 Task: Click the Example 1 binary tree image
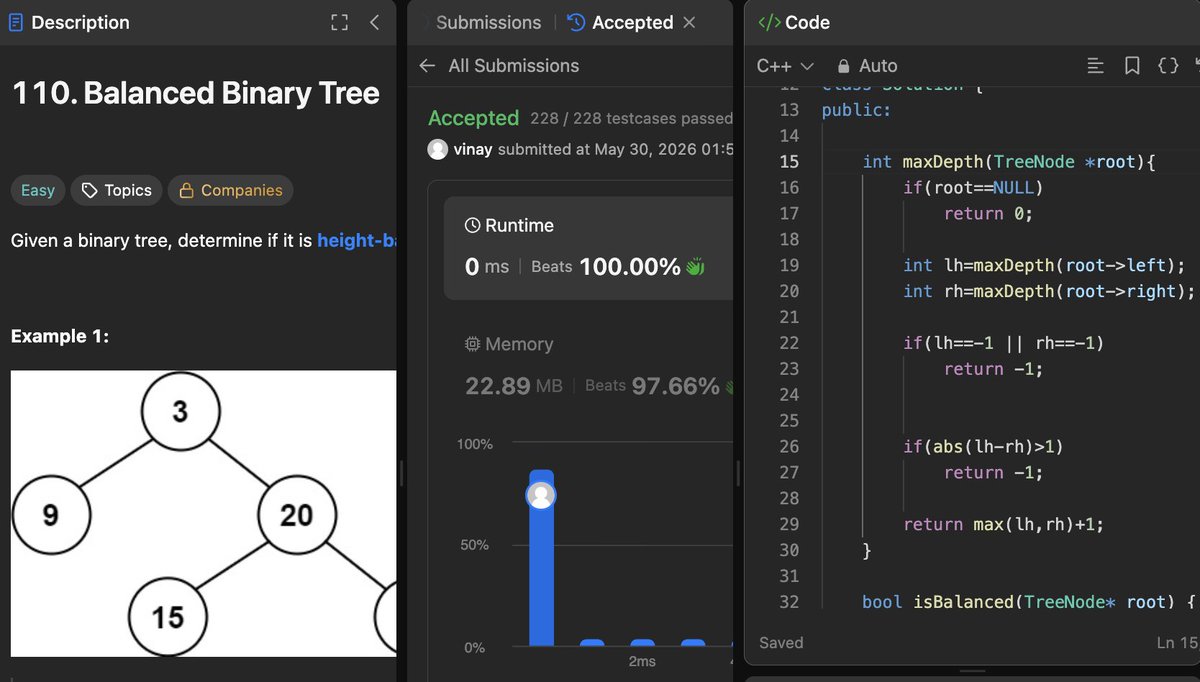(203, 513)
